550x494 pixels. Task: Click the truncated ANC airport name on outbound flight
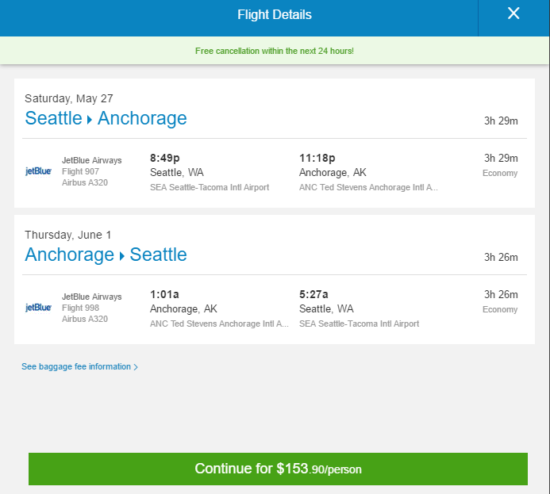tap(368, 187)
